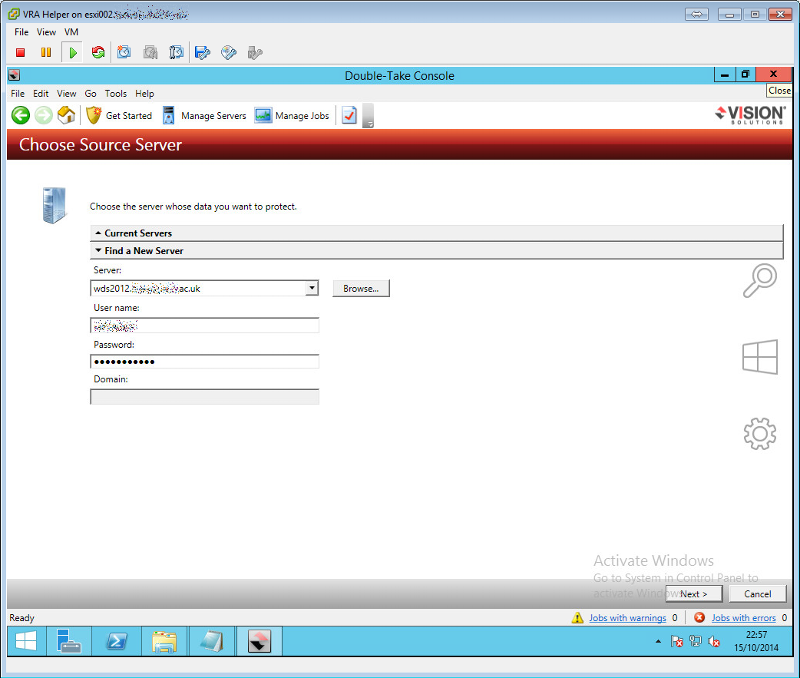Click the Windows logo icon on right side
This screenshot has width=800, height=678.
point(760,357)
